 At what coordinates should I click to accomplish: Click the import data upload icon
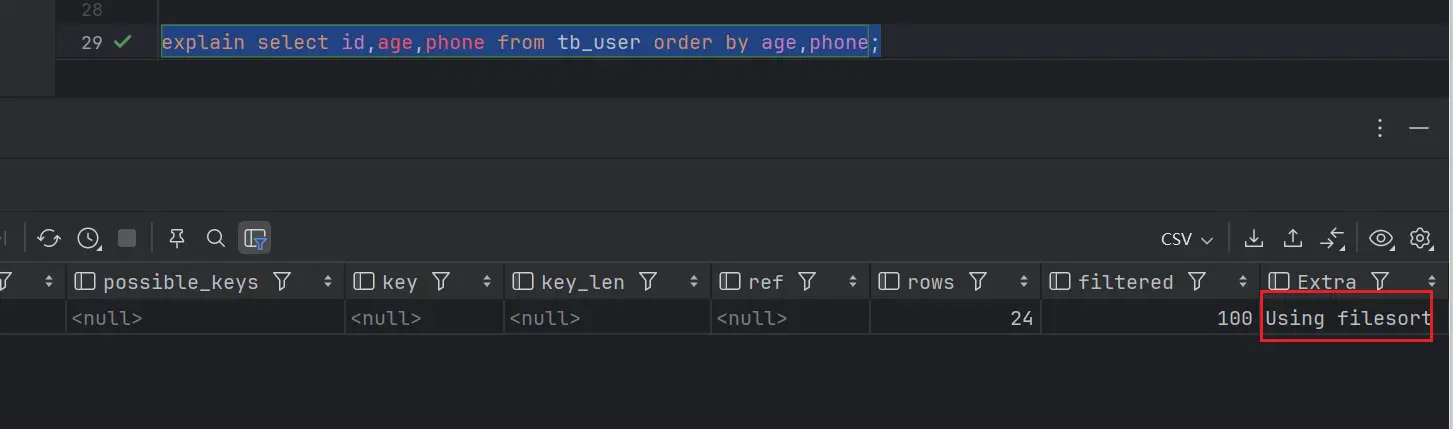click(x=1292, y=238)
